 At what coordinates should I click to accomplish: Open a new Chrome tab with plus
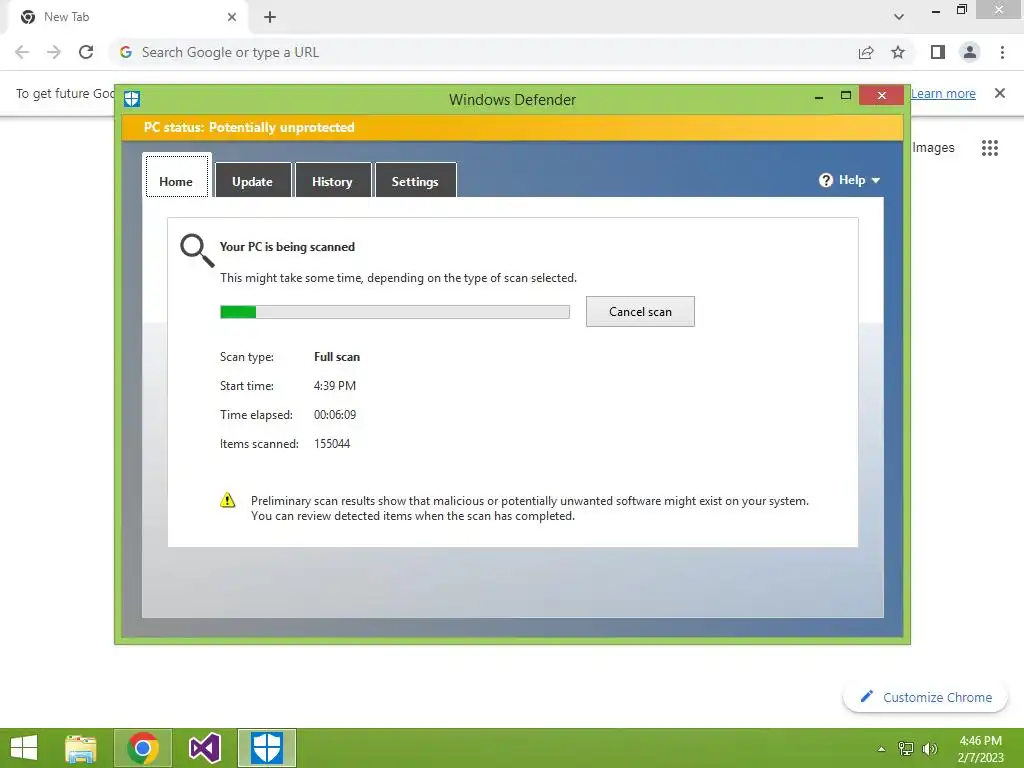pyautogui.click(x=270, y=17)
